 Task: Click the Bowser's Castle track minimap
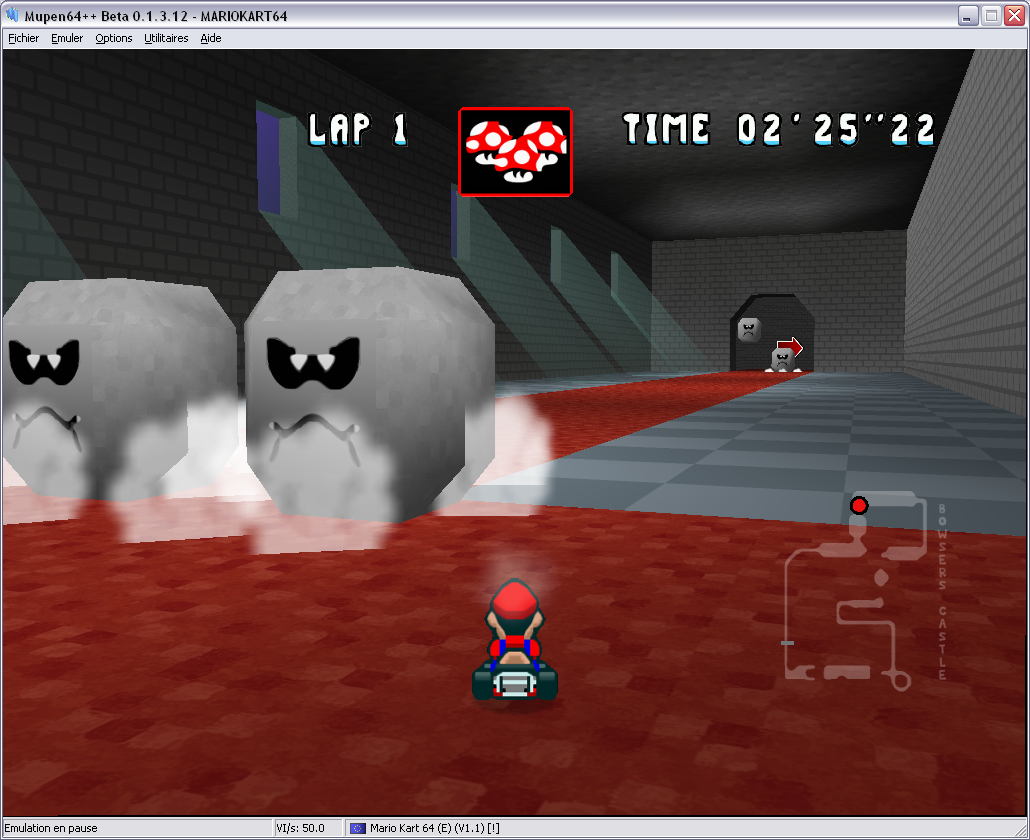pos(865,591)
